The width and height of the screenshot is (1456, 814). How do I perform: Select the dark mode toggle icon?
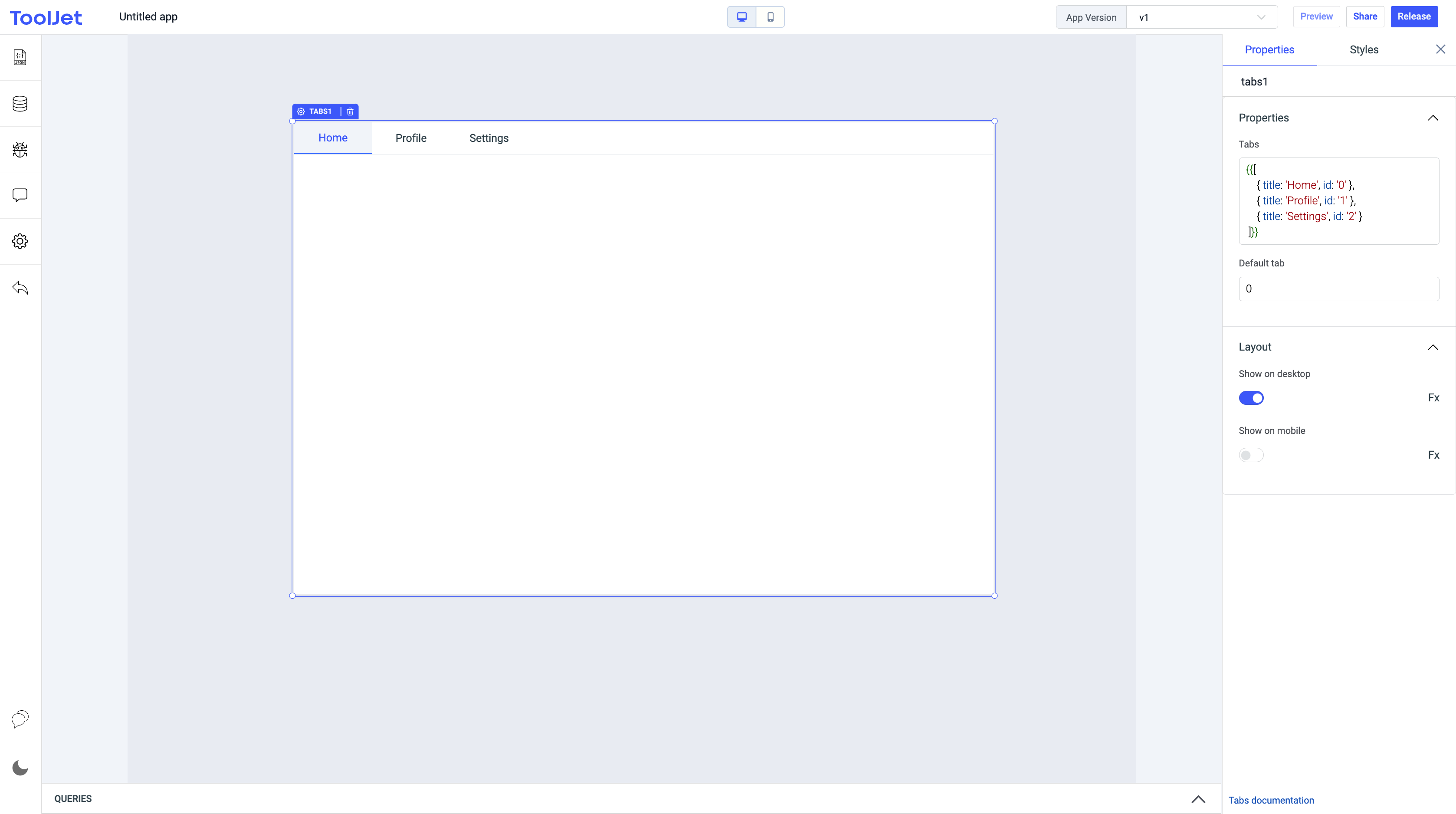coord(20,768)
